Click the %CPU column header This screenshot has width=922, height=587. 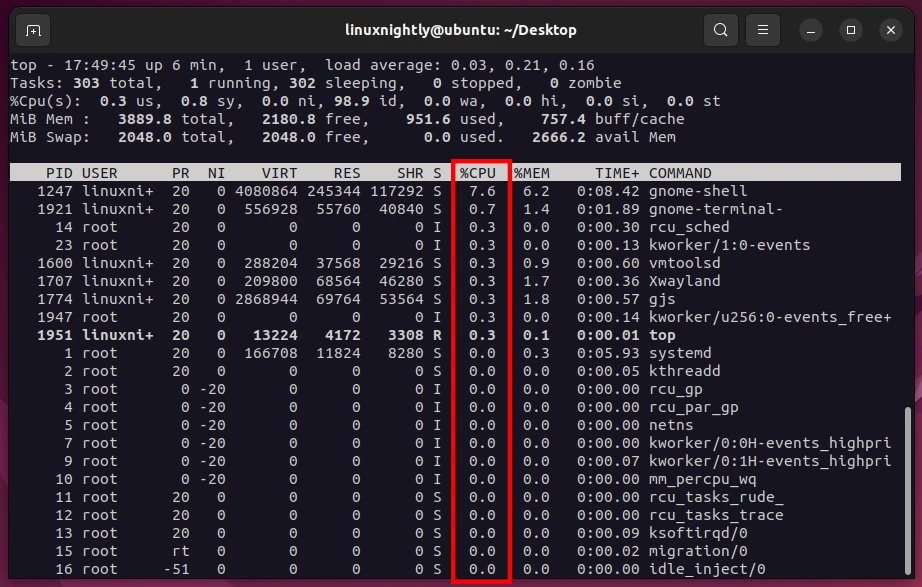pos(477,173)
